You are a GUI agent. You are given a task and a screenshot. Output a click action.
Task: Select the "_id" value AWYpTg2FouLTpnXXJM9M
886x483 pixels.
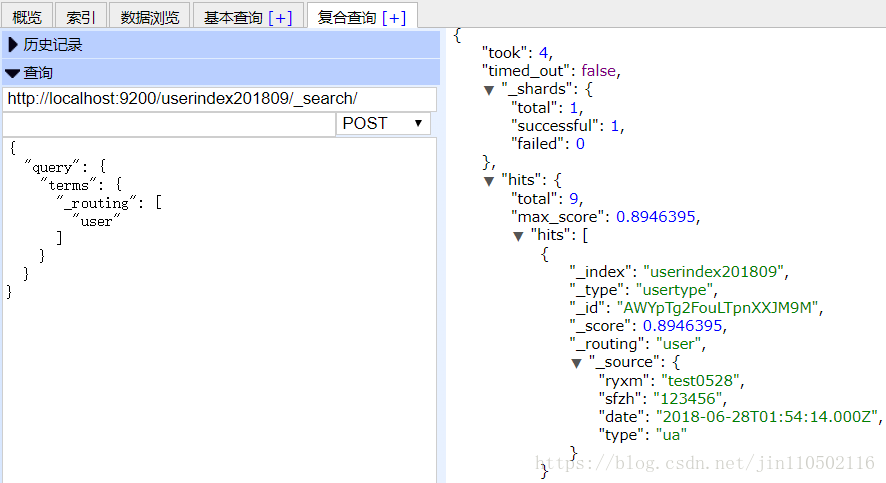click(718, 307)
